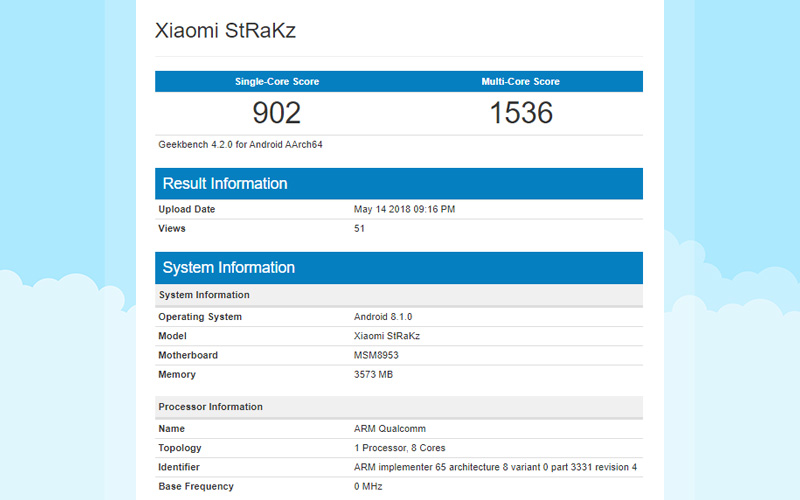The image size is (800, 500).
Task: Click the 'Model' row label
Action: tap(172, 336)
